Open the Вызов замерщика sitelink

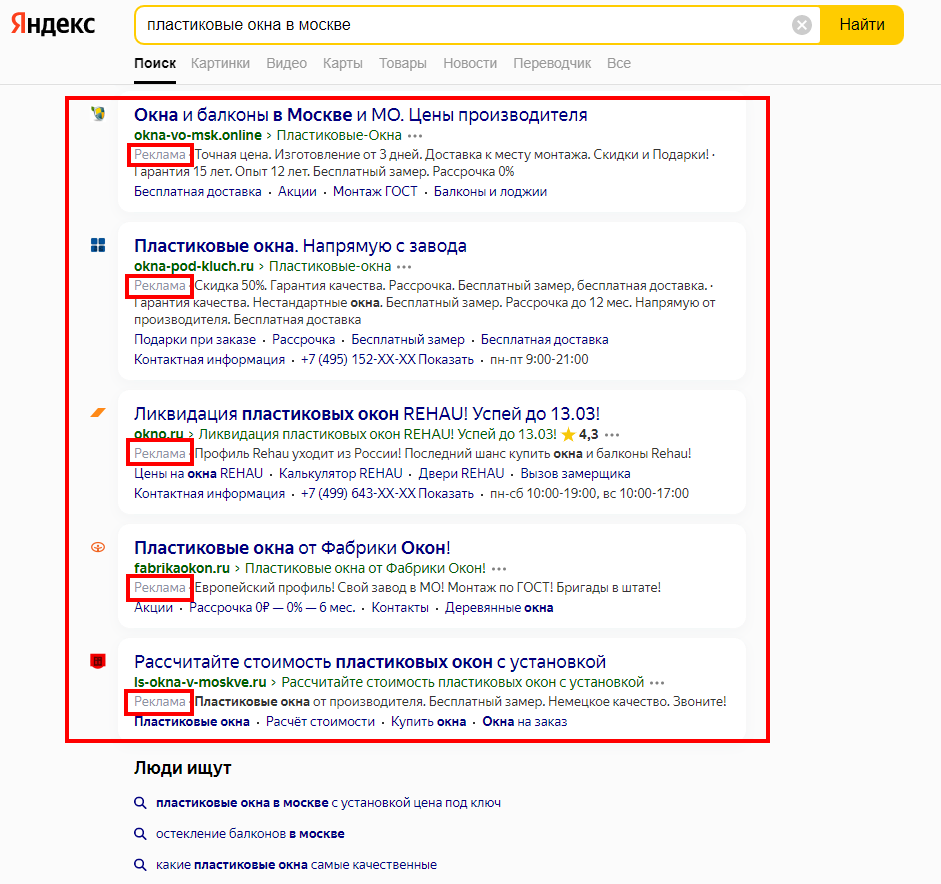click(576, 473)
